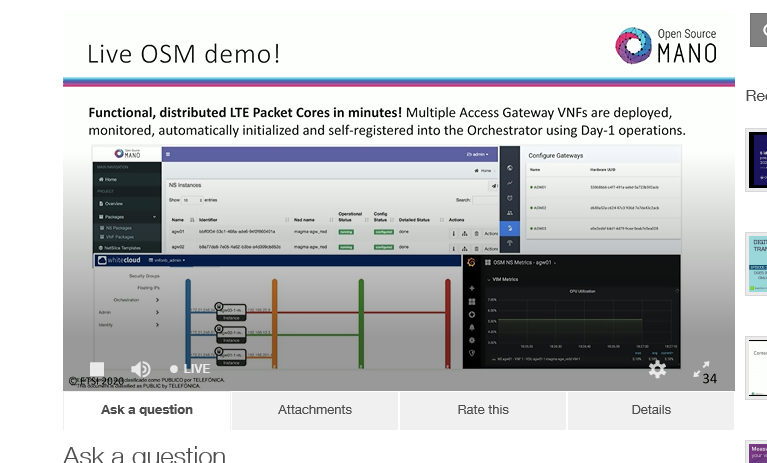Open player settings gear icon
Viewport: 767px width, 463px height.
657,369
